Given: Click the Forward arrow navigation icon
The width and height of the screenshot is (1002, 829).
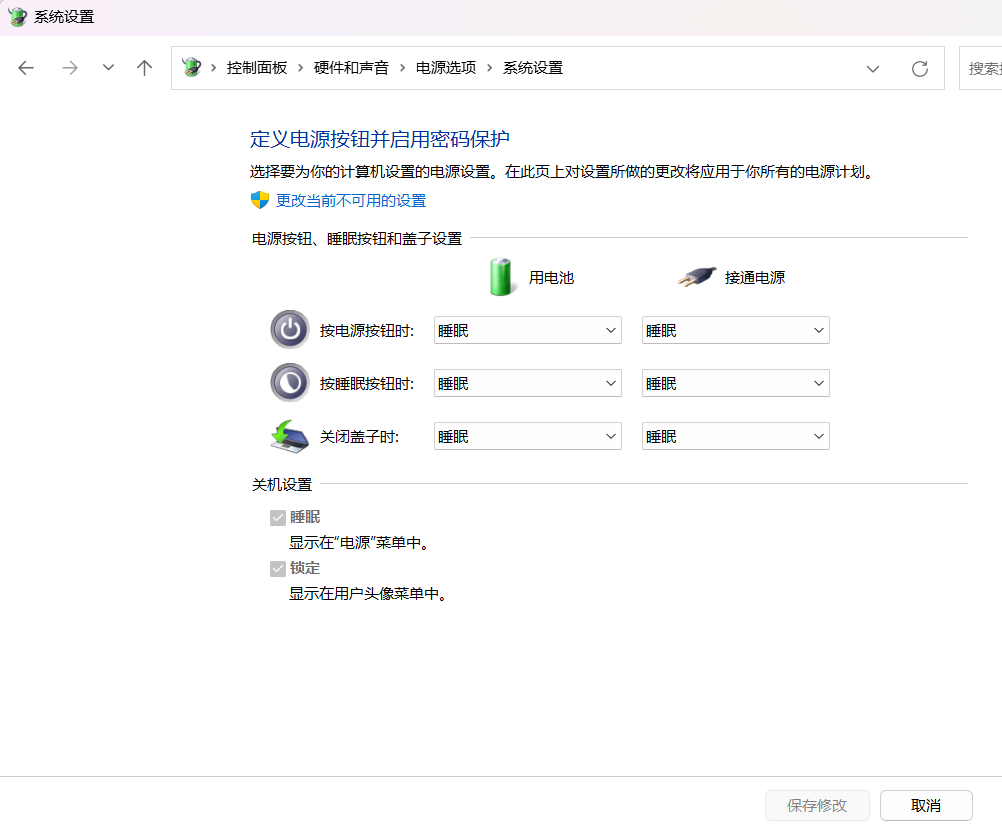Looking at the screenshot, I should (69, 68).
